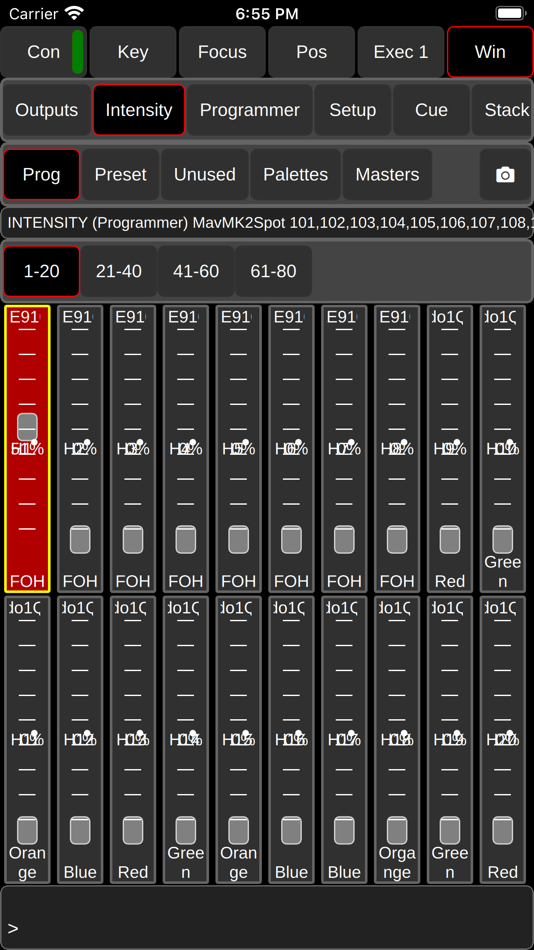Open the Cue window
This screenshot has height=950, width=534.
(x=431, y=110)
